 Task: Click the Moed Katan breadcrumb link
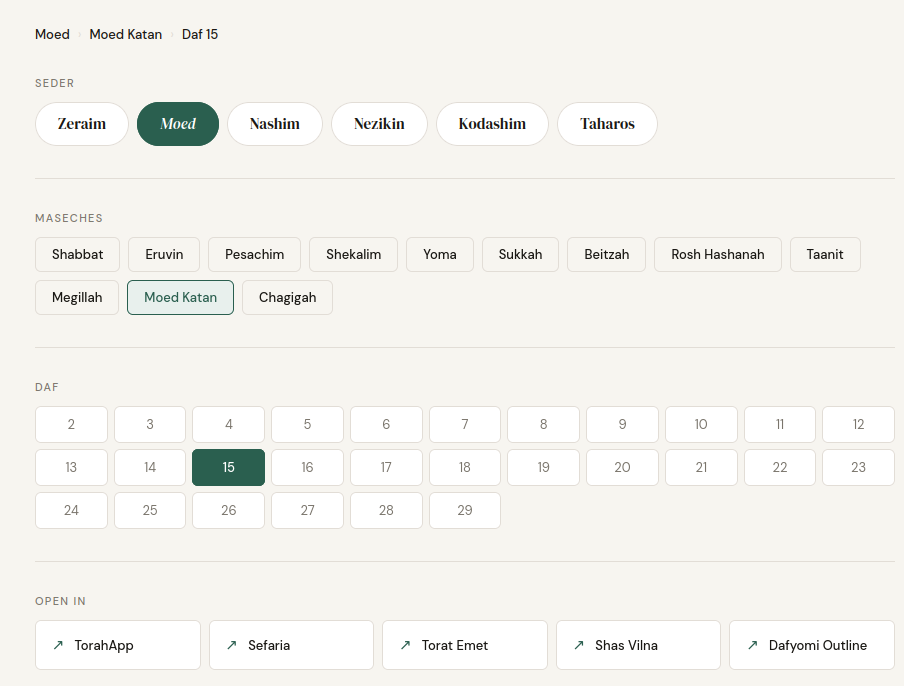[x=125, y=34]
